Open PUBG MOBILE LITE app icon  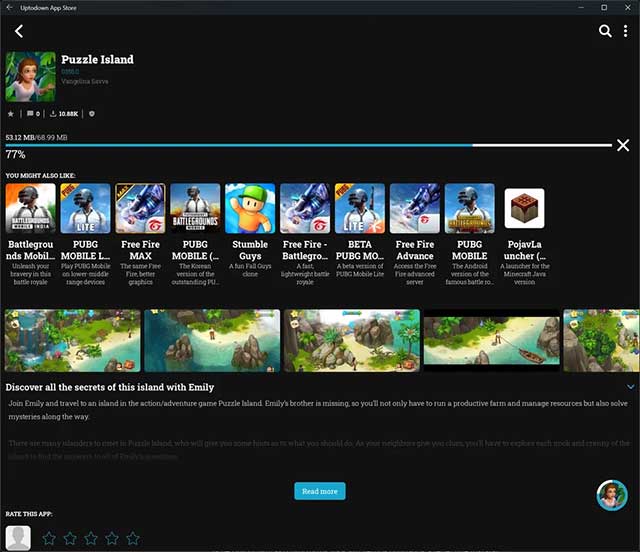(85, 208)
